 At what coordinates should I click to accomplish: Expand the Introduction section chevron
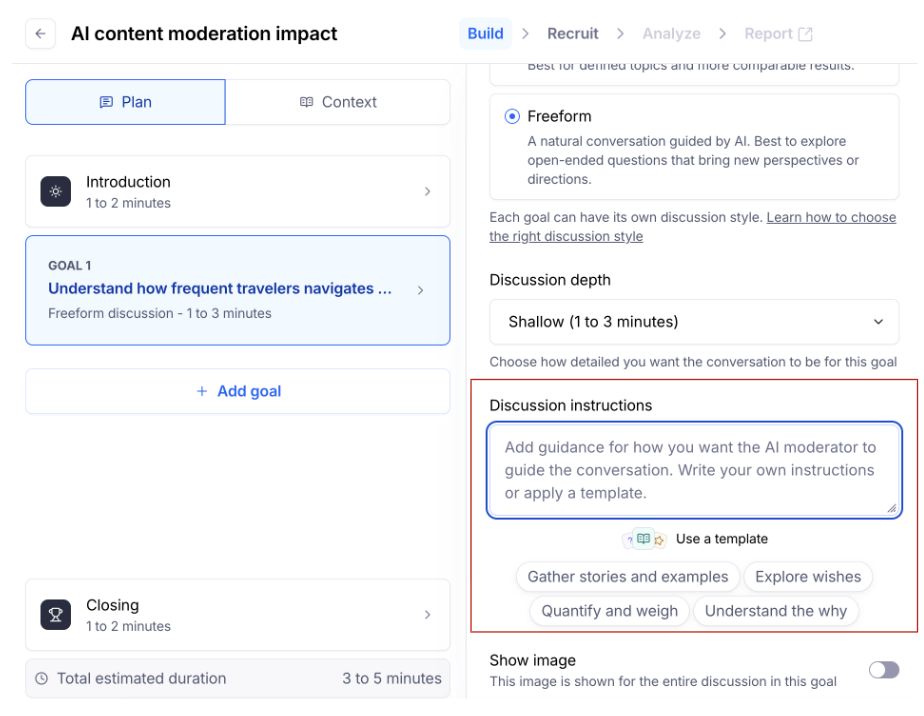click(428, 191)
